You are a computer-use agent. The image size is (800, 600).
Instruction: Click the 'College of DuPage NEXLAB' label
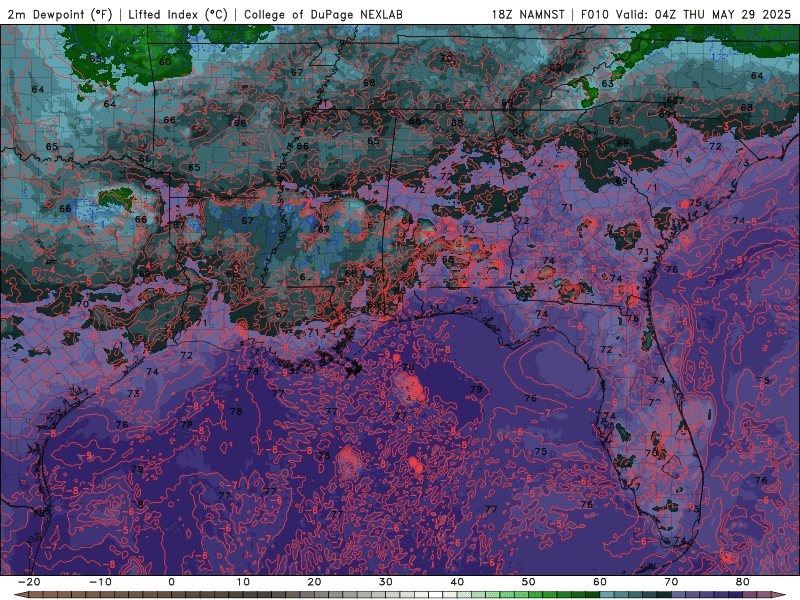(323, 14)
